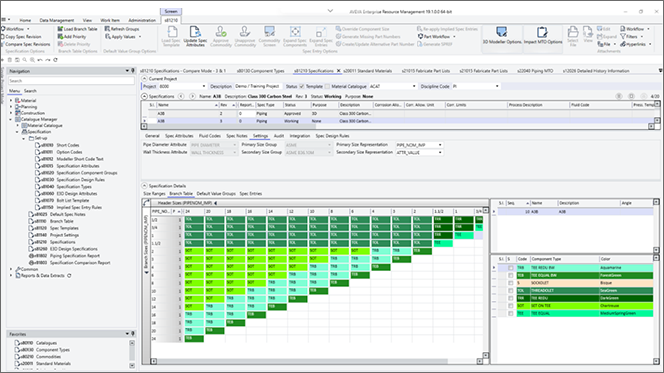Check the TEE REDU BW row checkbox
The image size is (664, 373).
click(510, 268)
